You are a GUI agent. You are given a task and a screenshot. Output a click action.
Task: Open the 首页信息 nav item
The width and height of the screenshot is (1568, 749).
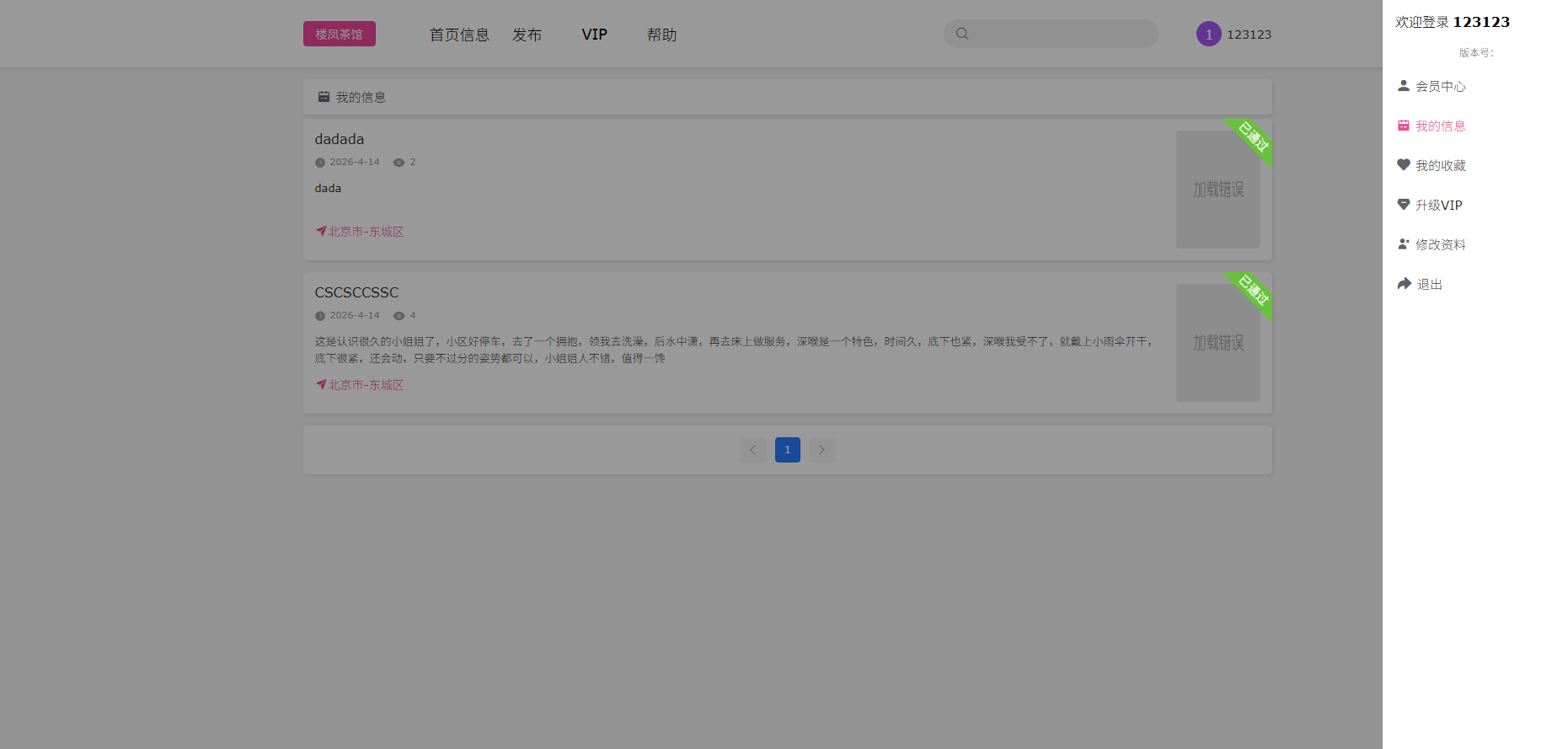pos(459,35)
